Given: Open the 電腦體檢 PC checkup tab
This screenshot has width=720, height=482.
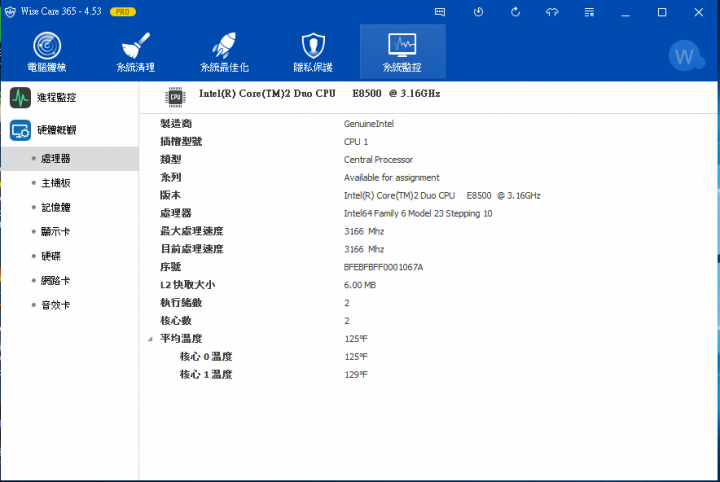Looking at the screenshot, I should (47, 52).
